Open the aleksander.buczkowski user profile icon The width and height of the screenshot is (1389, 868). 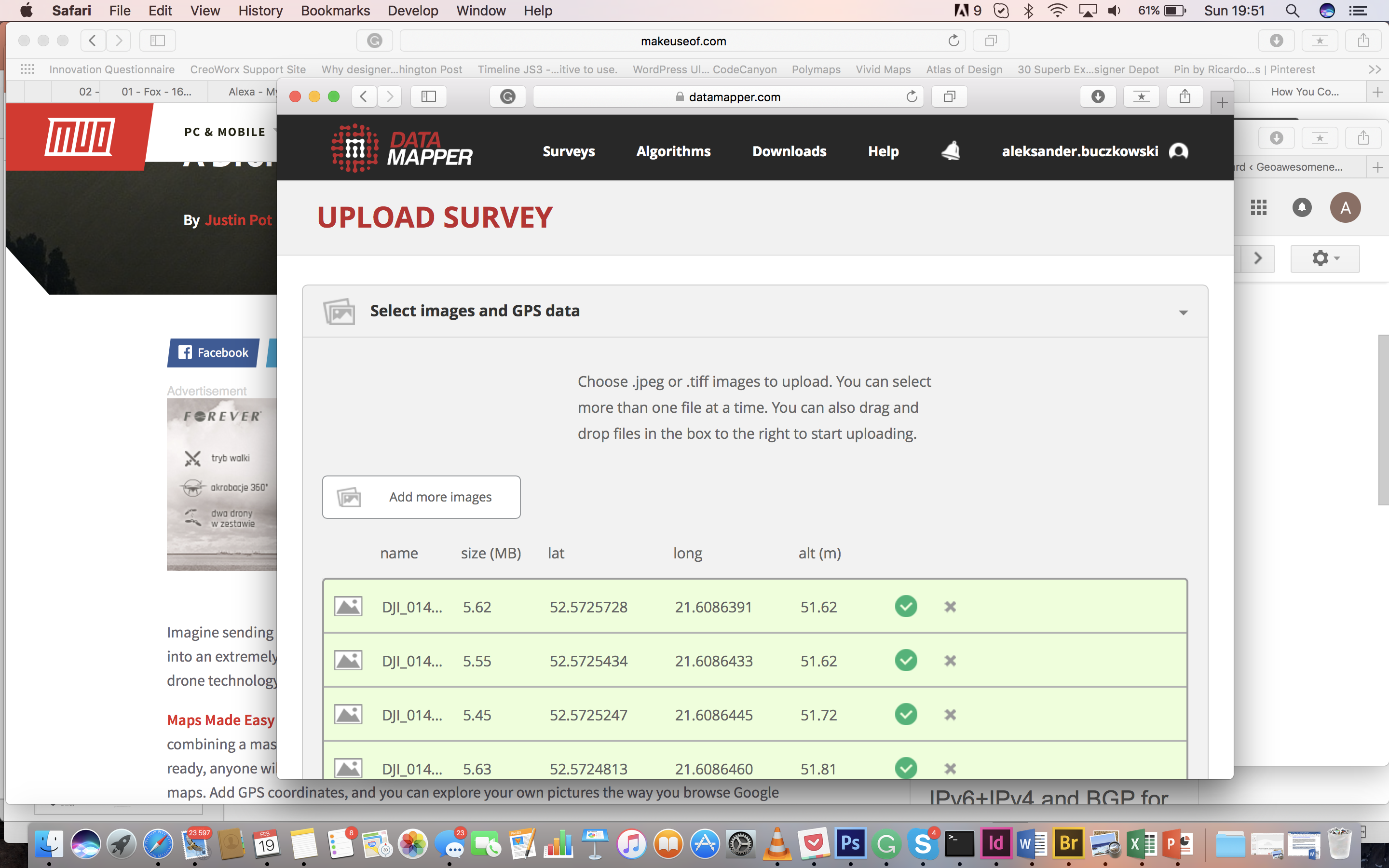1178,151
